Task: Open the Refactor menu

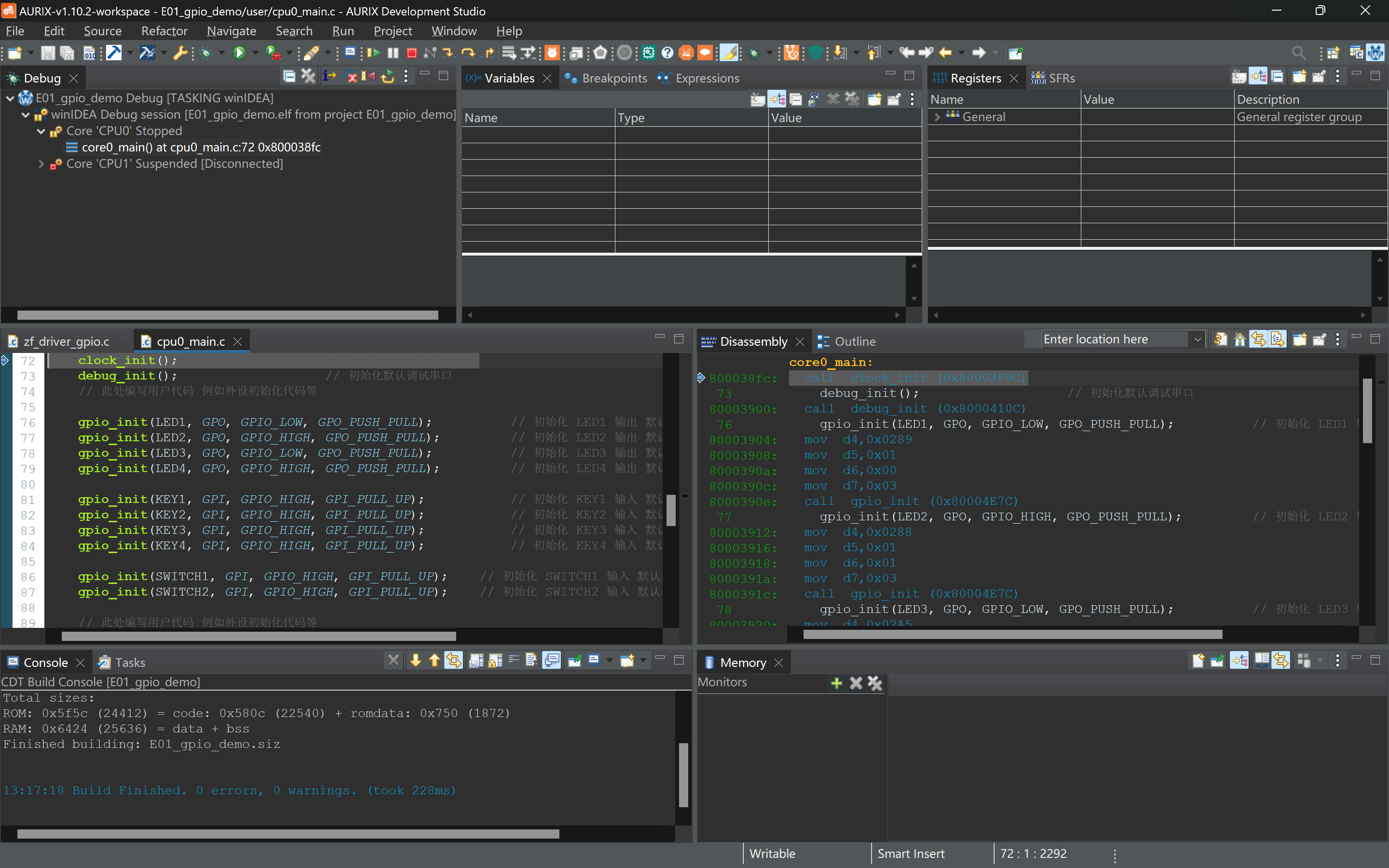Action: [164, 31]
